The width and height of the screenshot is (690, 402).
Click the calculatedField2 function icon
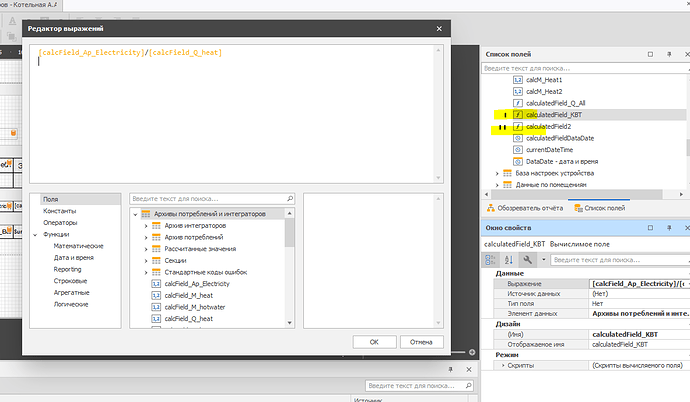tap(517, 127)
